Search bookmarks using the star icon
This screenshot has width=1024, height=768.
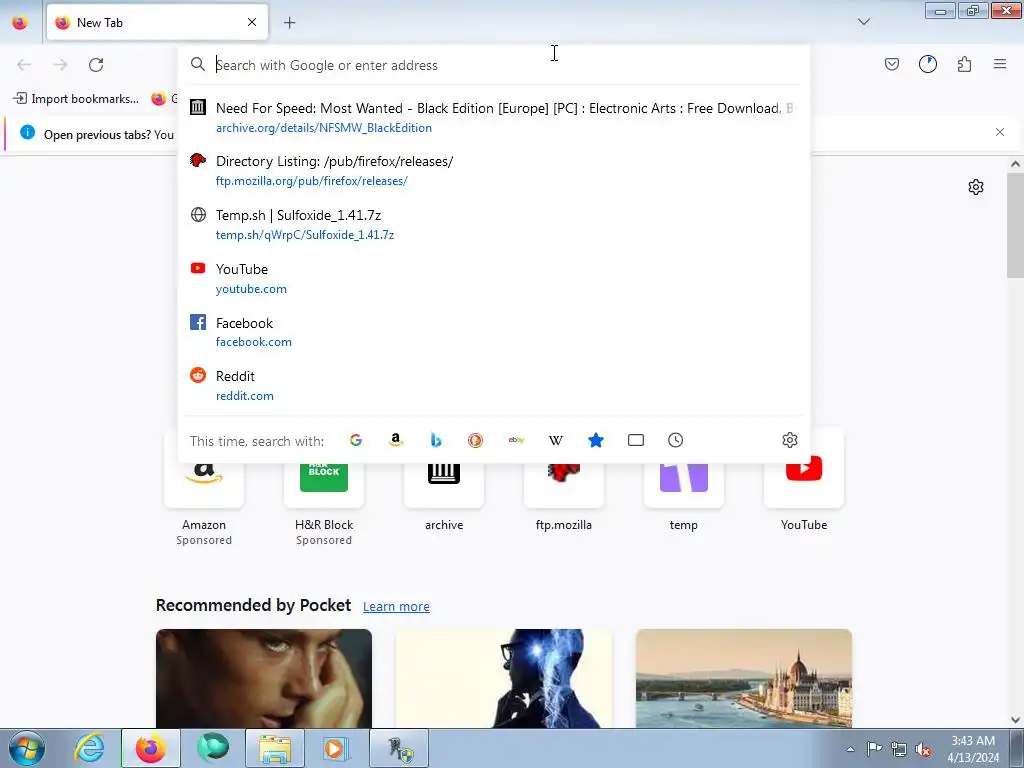(596, 440)
